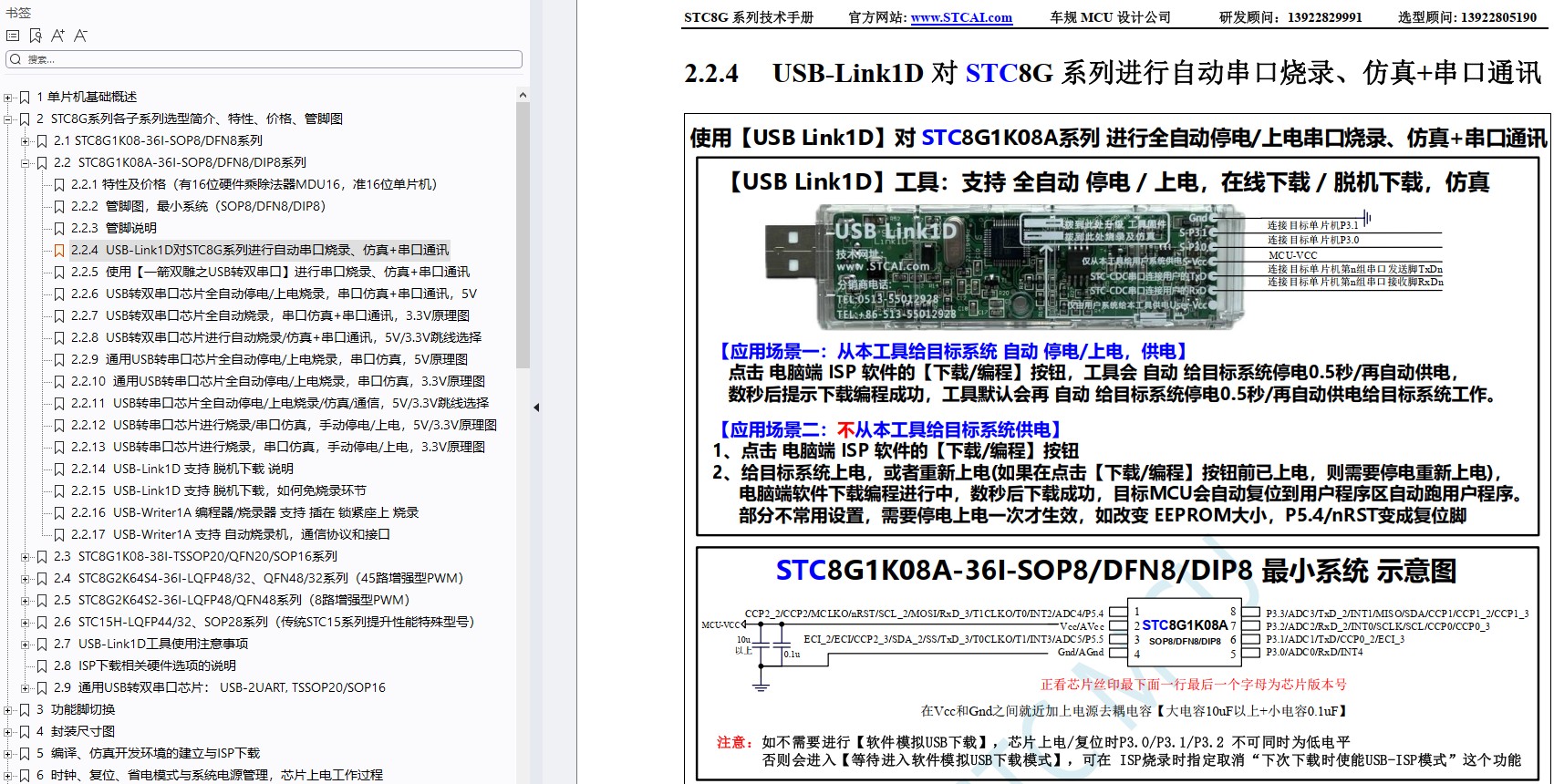Expand bookmark 4 封装尺寸图

tap(8, 731)
